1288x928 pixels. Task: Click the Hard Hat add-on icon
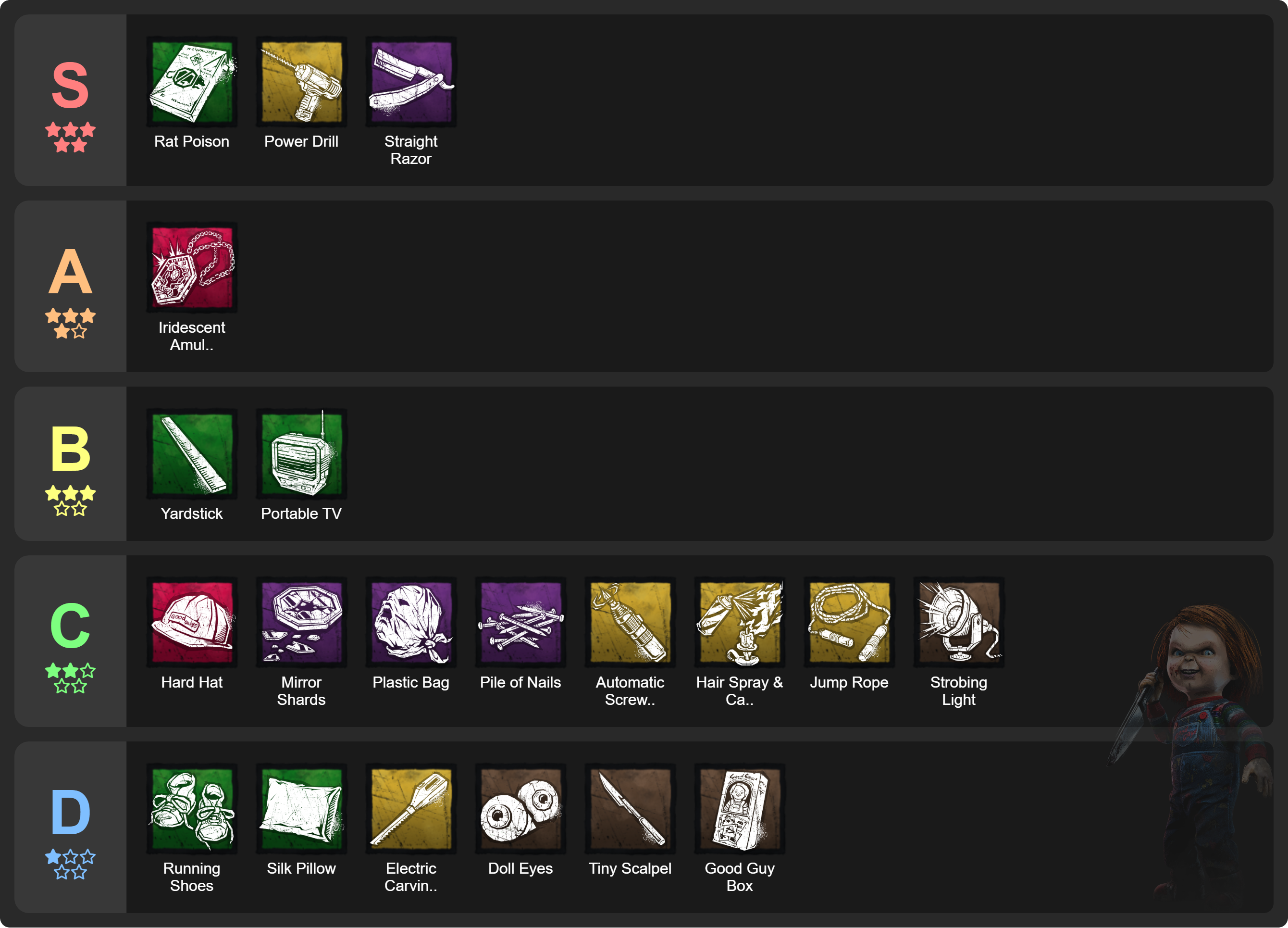pos(192,622)
